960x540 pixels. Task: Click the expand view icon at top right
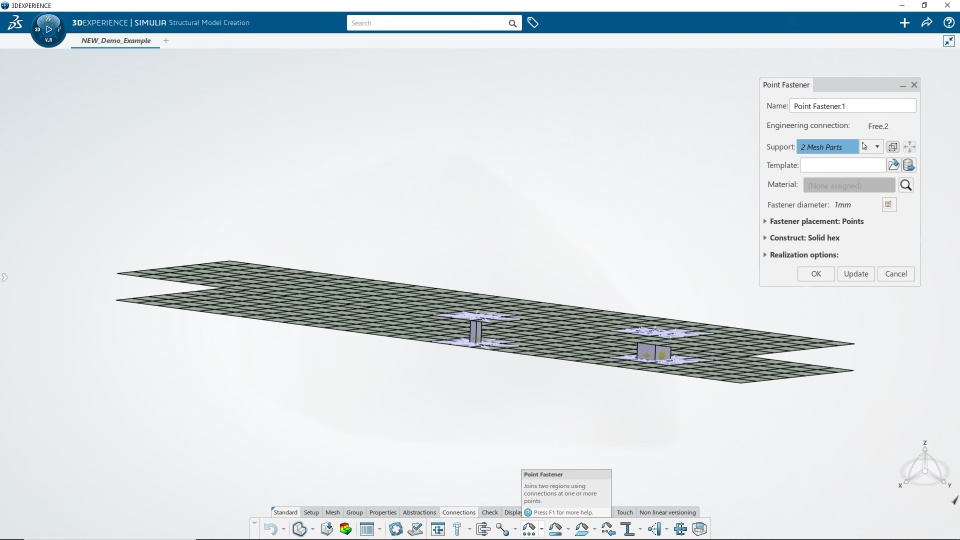coord(948,41)
